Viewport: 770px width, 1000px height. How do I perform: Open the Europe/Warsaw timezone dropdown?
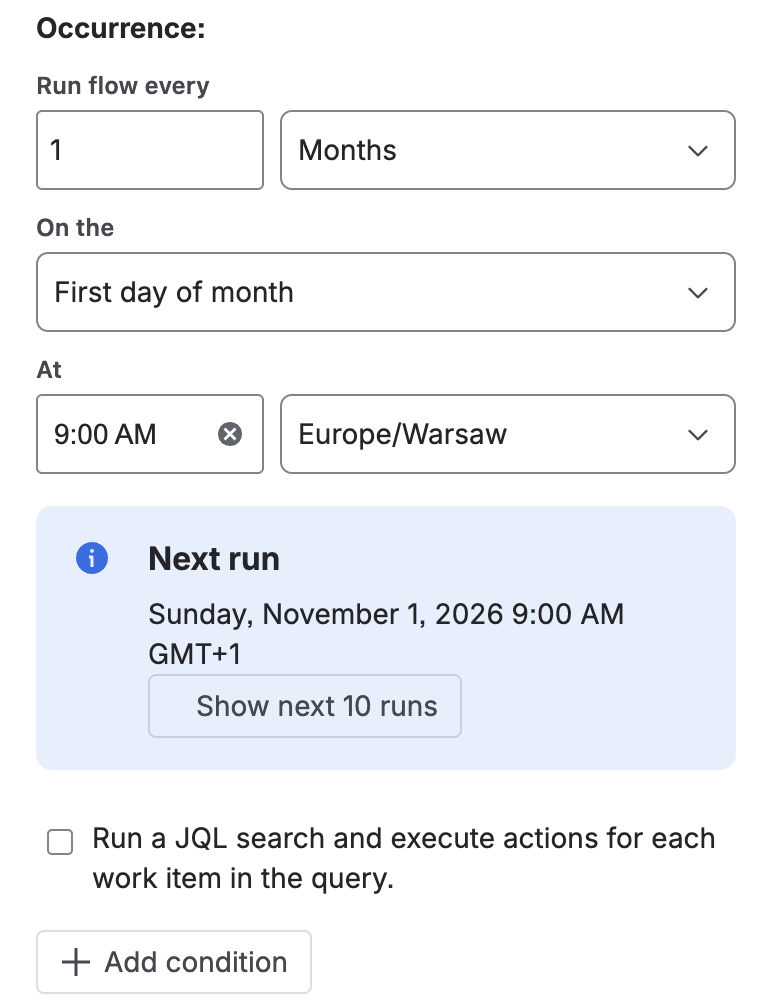tap(508, 434)
